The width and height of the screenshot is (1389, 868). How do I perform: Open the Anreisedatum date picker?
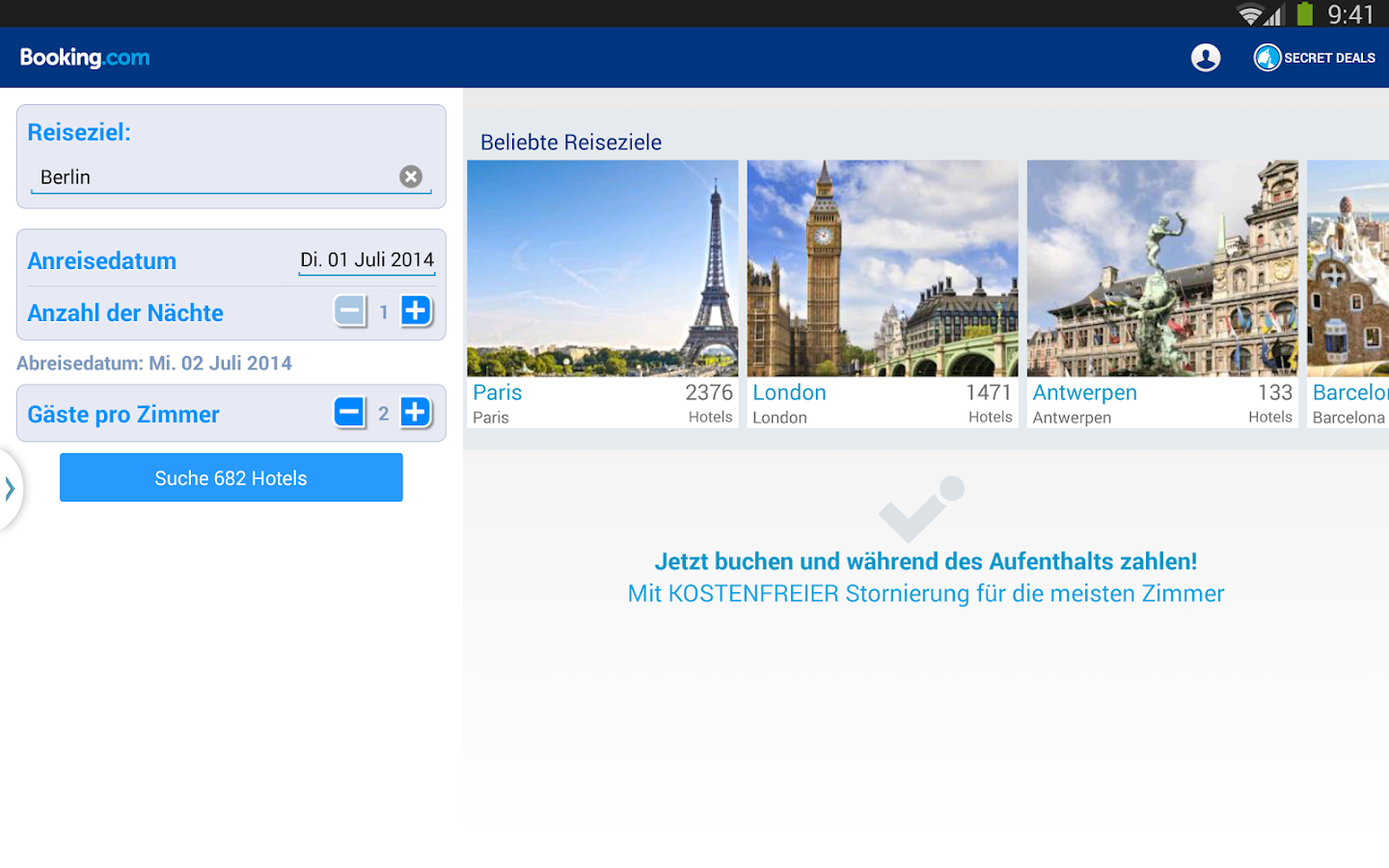pyautogui.click(x=367, y=258)
